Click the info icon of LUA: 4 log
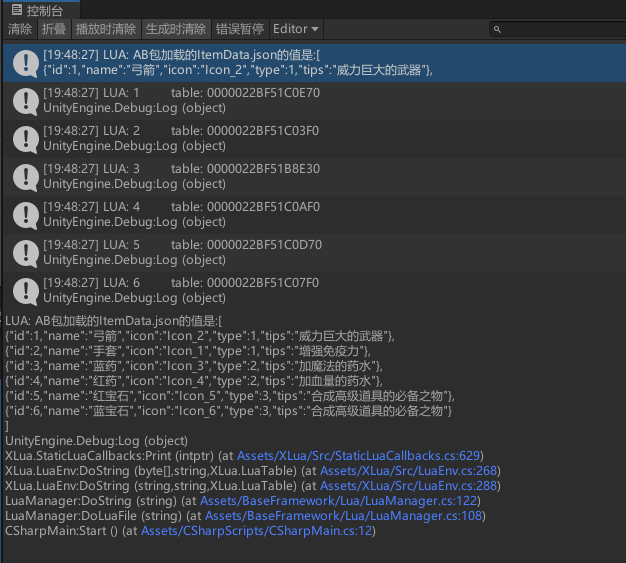626x563 pixels. 24,214
